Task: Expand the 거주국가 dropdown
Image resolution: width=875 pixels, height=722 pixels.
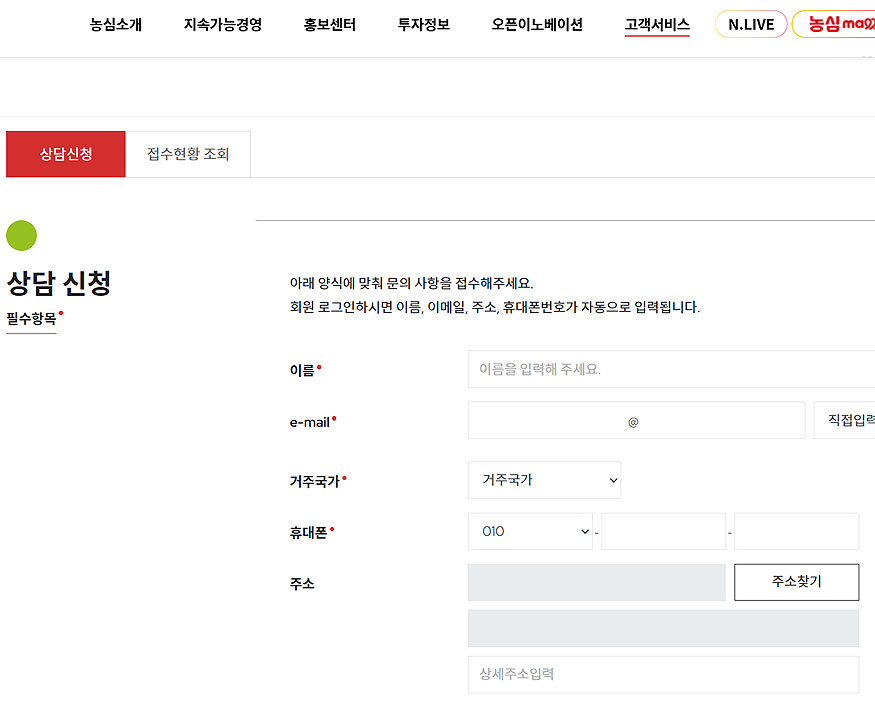Action: [x=544, y=480]
